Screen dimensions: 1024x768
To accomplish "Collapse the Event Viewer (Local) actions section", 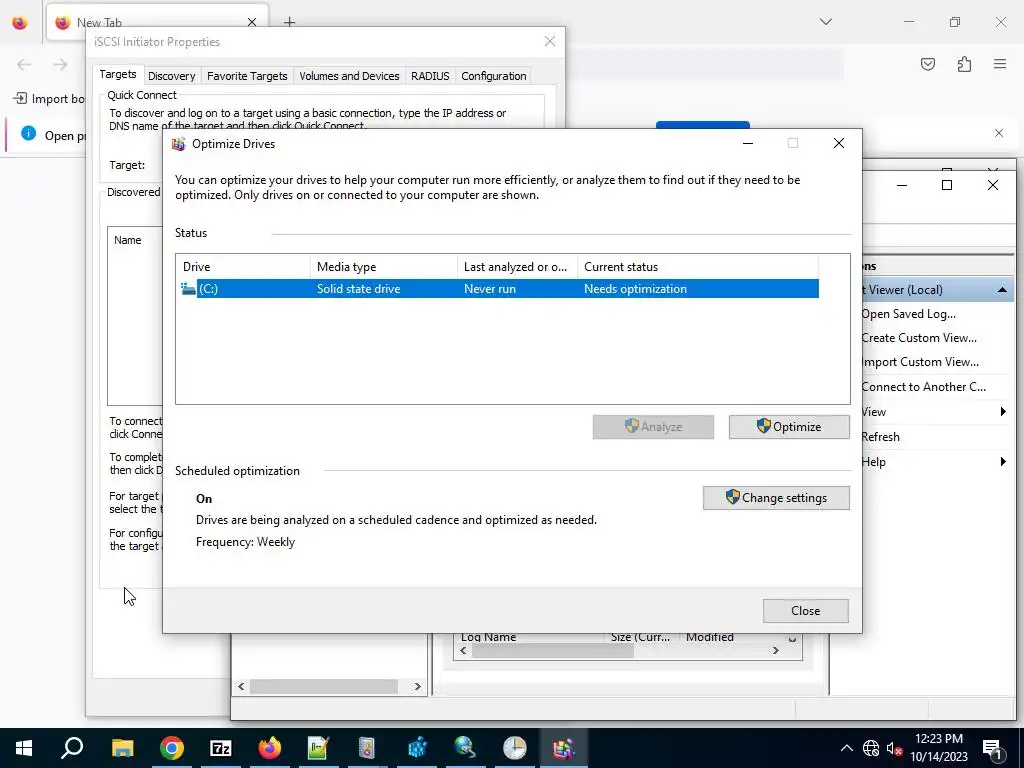I will pyautogui.click(x=1002, y=290).
